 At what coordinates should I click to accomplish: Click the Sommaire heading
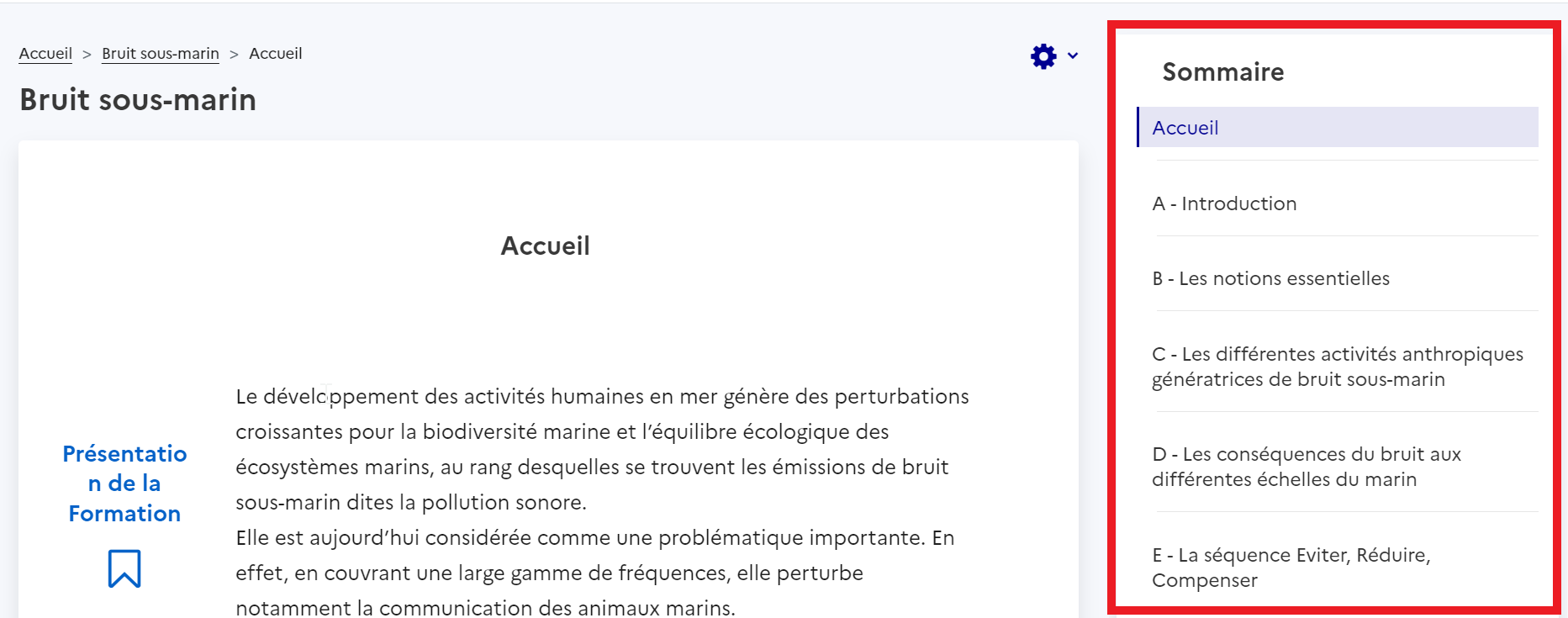[x=1222, y=72]
